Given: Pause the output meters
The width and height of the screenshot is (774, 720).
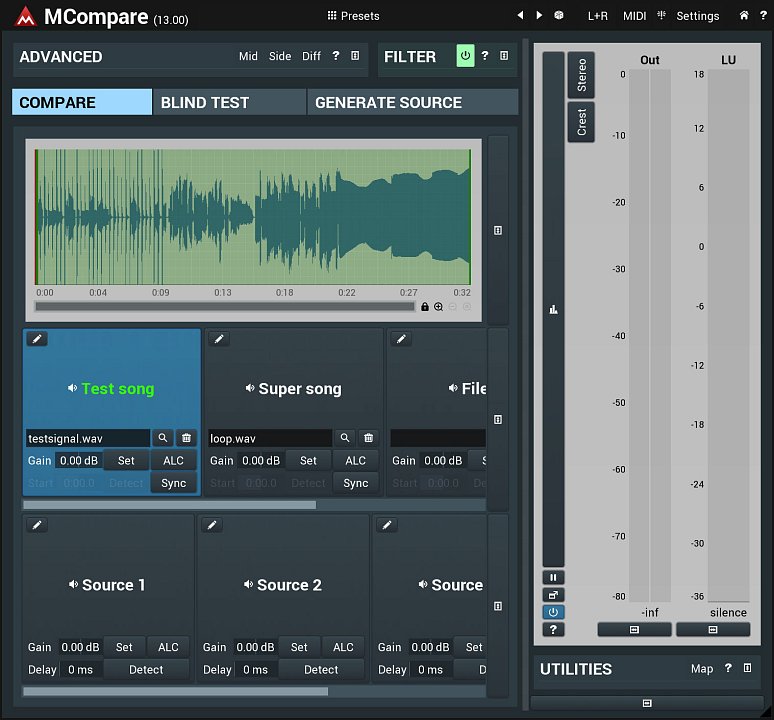Looking at the screenshot, I should point(553,577).
